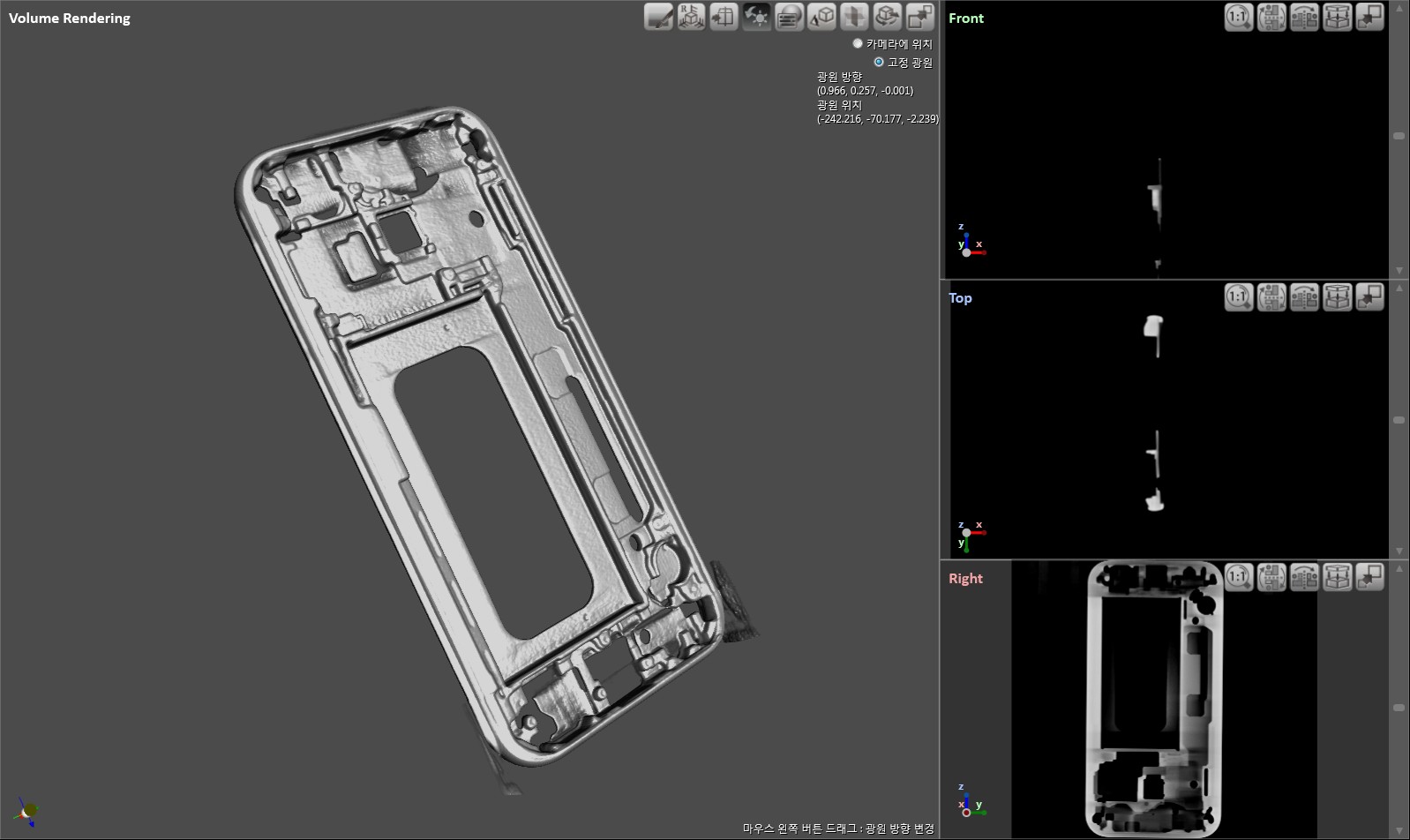Click scroll-down arrow of Front view slice bar
This screenshot has height=840, width=1410.
[1399, 271]
